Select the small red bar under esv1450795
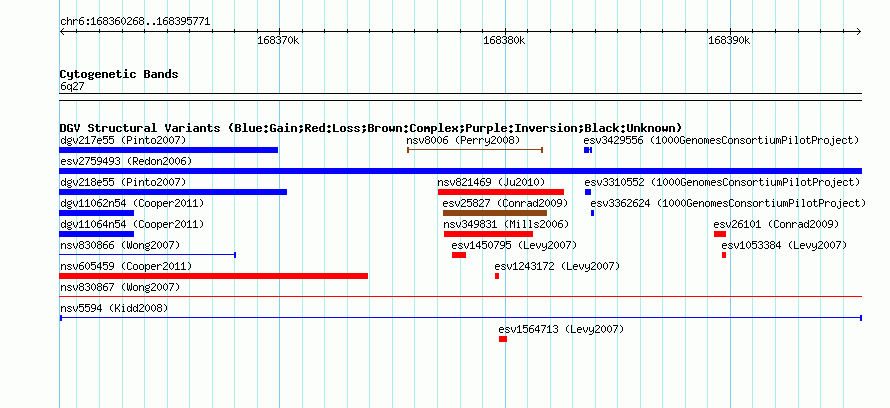Screen dimensions: 890x408 click(459, 255)
